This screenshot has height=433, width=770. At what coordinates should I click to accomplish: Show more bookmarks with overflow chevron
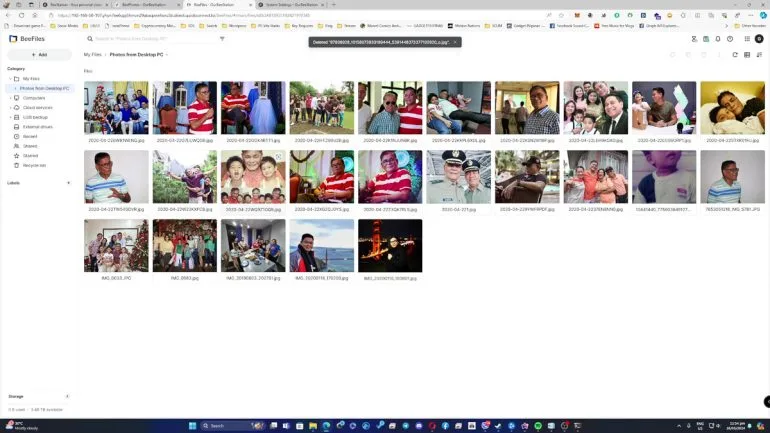(726, 26)
